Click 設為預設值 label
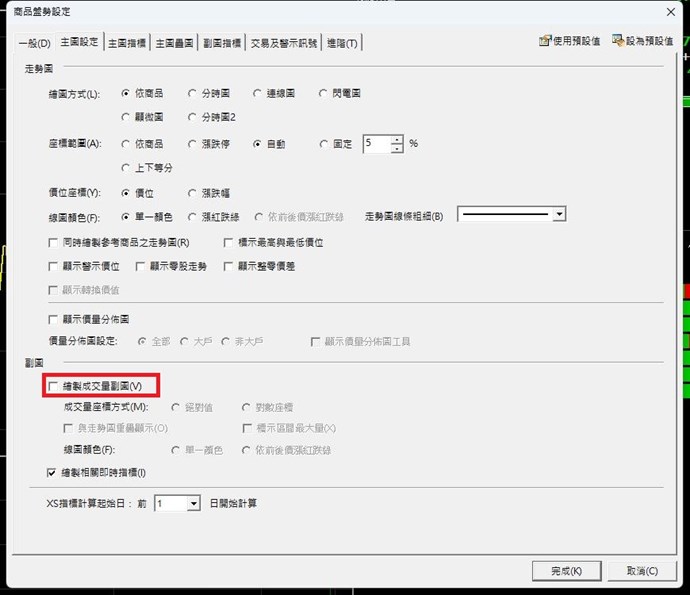The image size is (690, 595). [650, 41]
